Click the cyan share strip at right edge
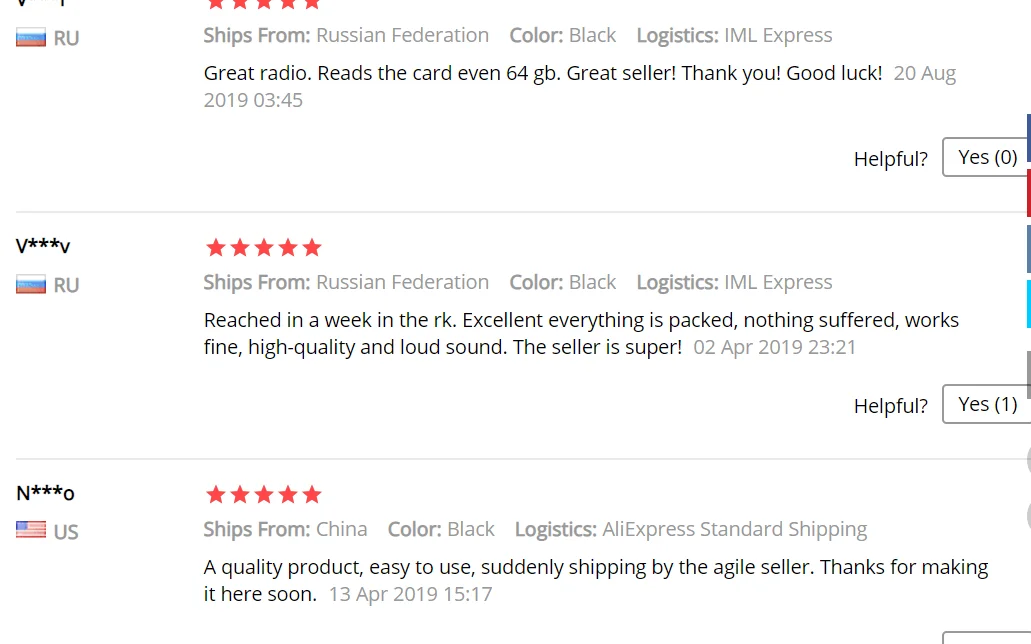This screenshot has height=644, width=1031. [1028, 304]
